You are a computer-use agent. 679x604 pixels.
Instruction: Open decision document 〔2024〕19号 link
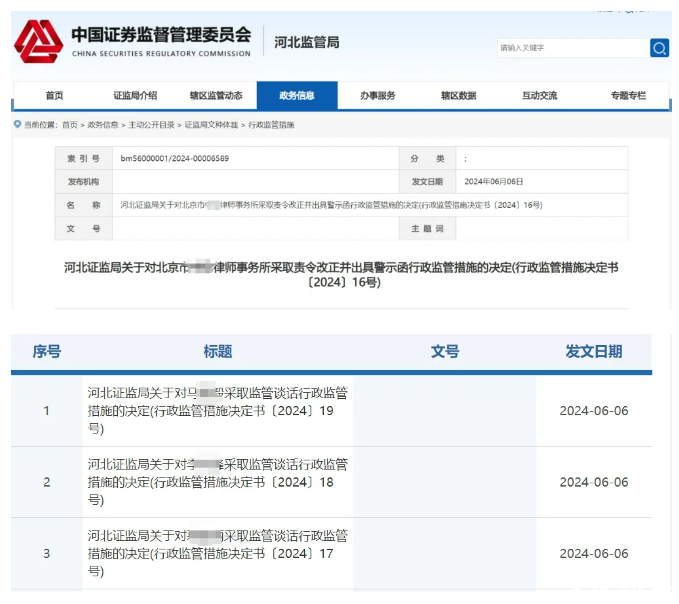tap(217, 410)
